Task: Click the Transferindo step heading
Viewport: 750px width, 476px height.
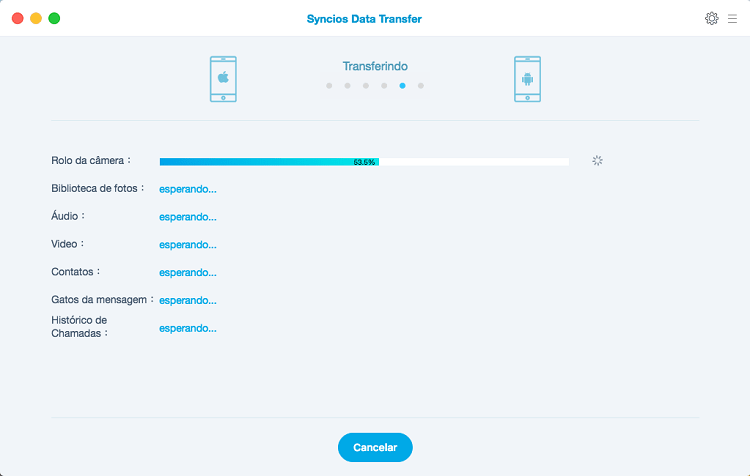Action: 375,66
